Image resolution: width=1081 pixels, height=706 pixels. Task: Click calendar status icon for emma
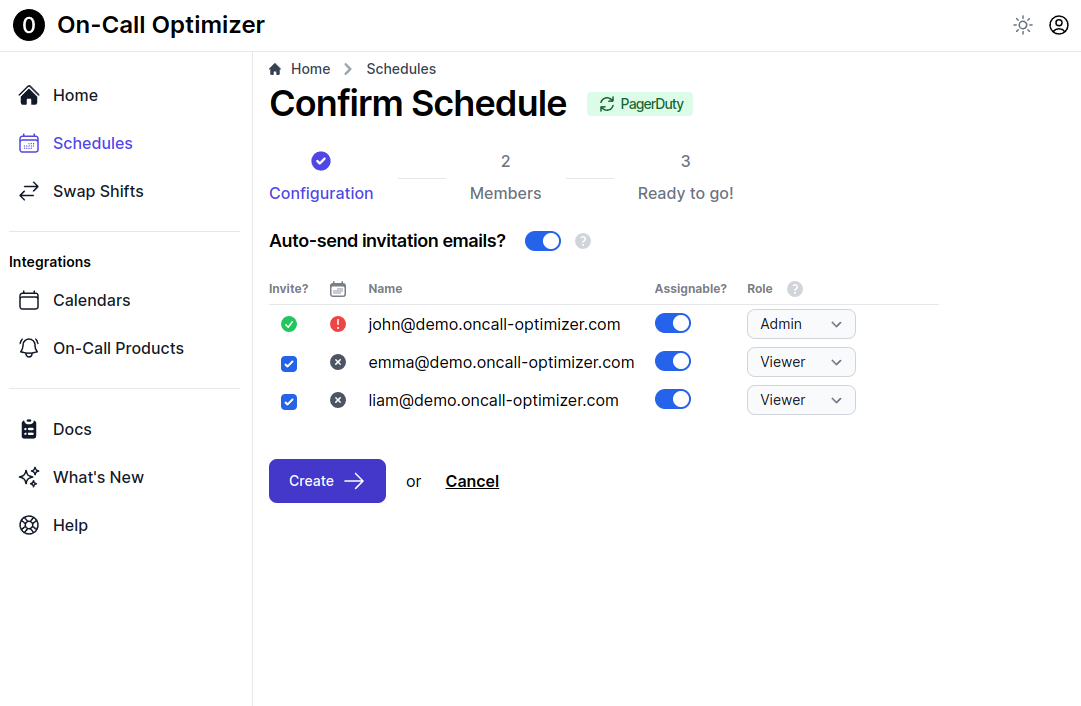pyautogui.click(x=338, y=362)
